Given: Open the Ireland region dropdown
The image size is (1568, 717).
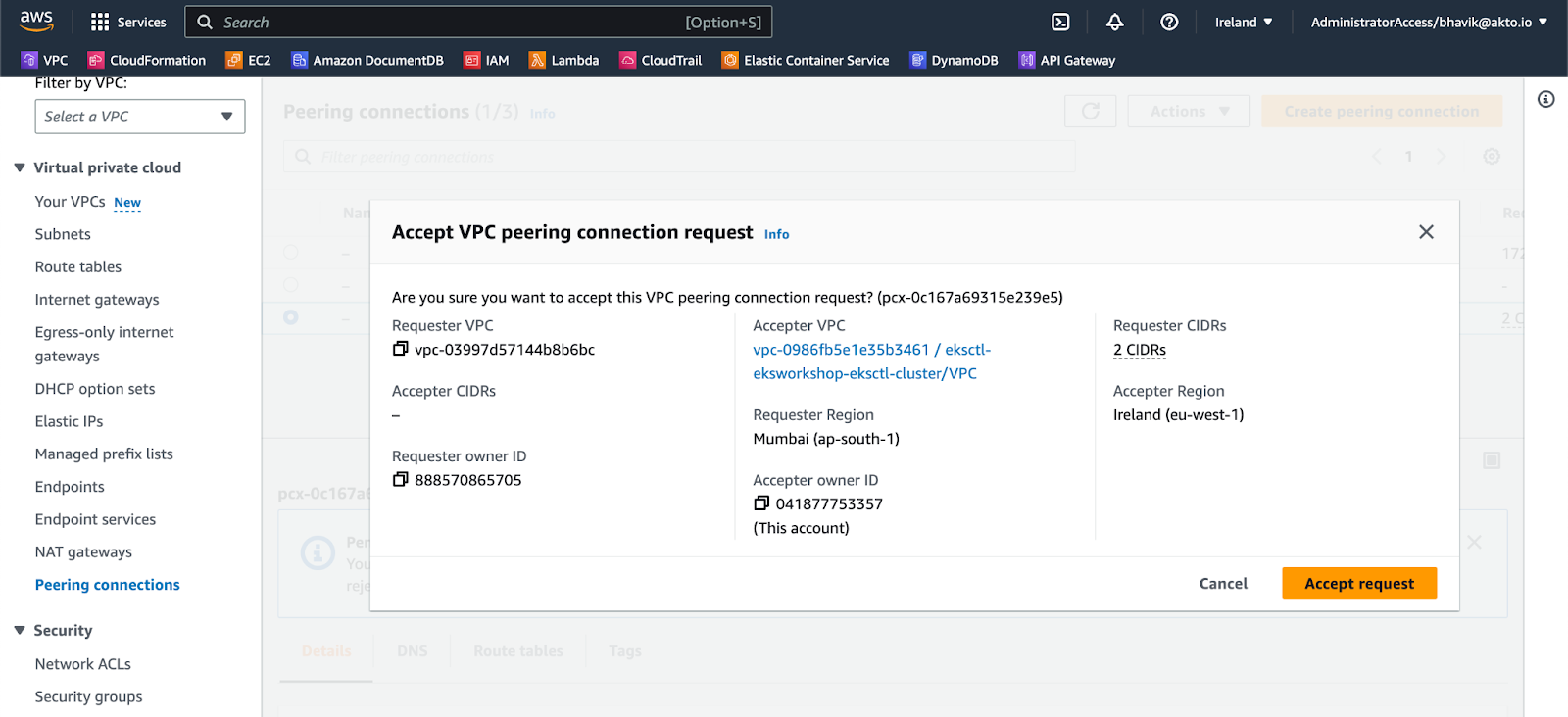Looking at the screenshot, I should coord(1244,22).
